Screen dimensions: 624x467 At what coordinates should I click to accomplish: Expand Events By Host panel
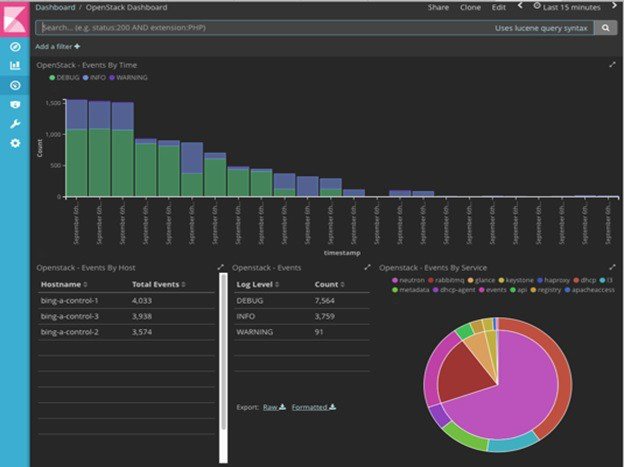[x=221, y=268]
